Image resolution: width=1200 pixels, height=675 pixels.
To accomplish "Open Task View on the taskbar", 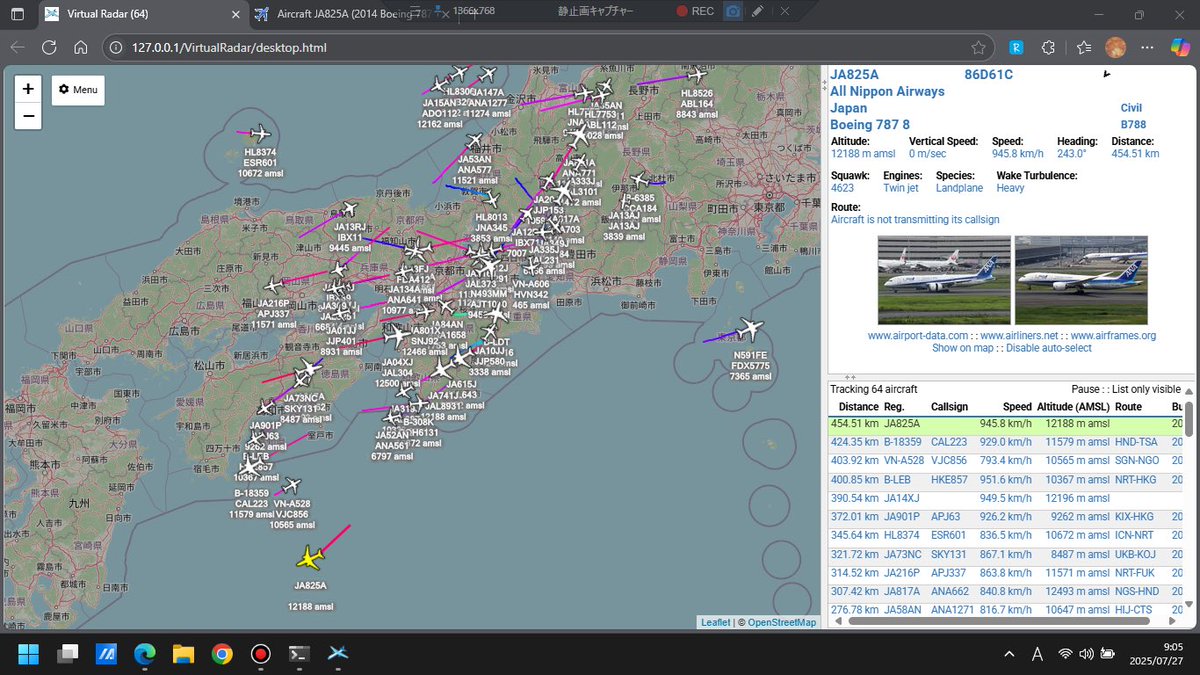I will coord(67,654).
